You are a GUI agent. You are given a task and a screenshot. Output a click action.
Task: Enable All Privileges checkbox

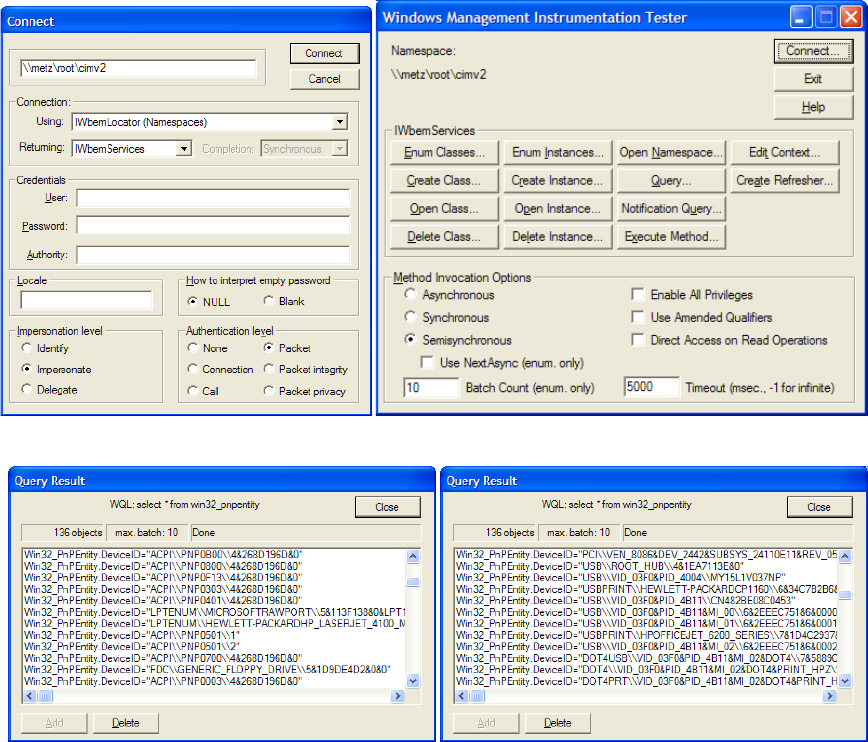click(x=638, y=295)
